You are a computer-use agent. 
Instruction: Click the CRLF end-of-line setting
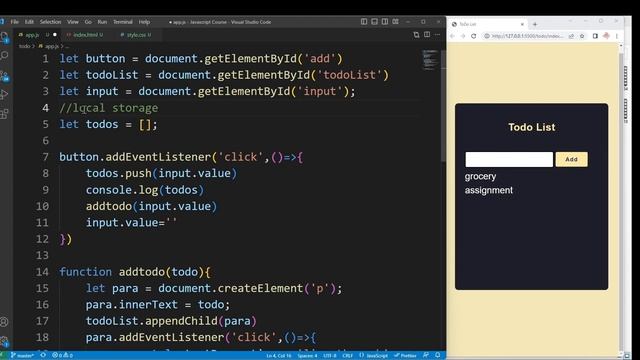point(348,356)
